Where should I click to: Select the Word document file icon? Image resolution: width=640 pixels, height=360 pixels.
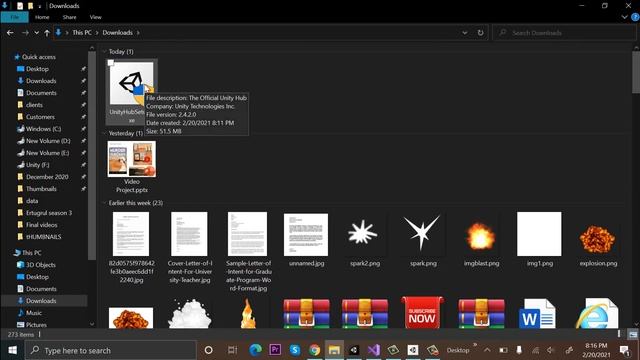[x=537, y=313]
